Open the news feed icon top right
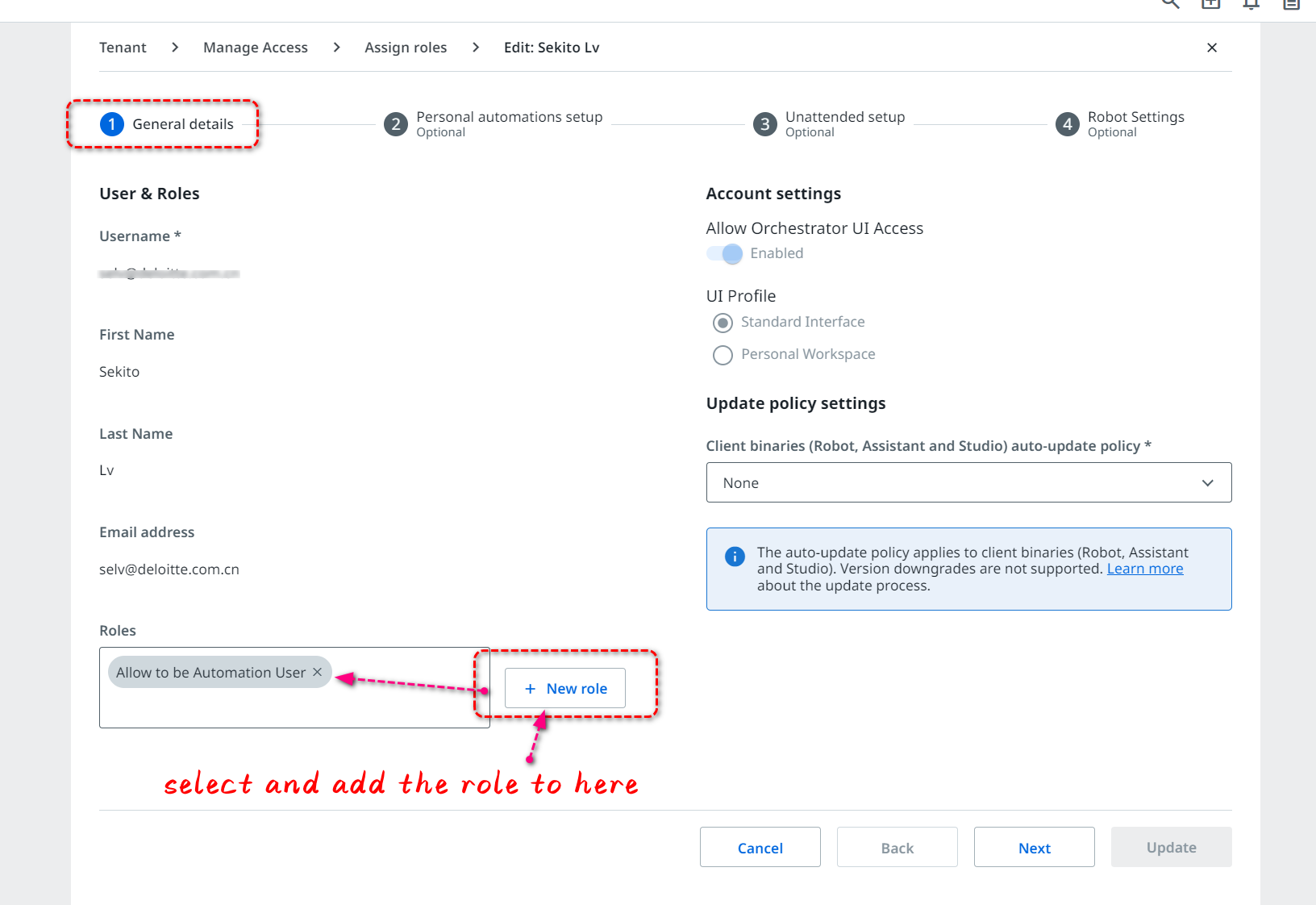This screenshot has height=905, width=1316. [1290, 4]
